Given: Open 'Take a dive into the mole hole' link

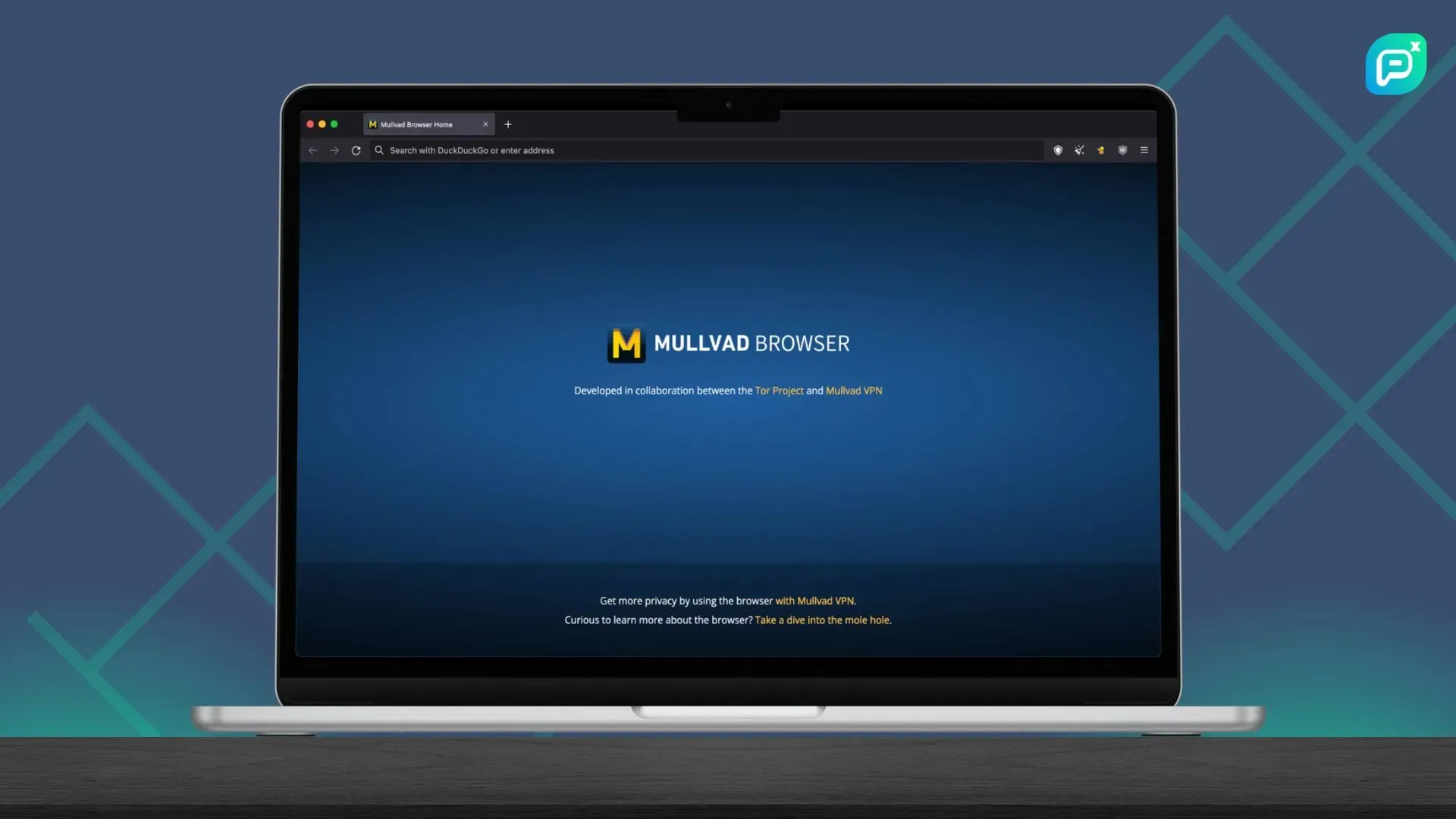Looking at the screenshot, I should pos(823,620).
